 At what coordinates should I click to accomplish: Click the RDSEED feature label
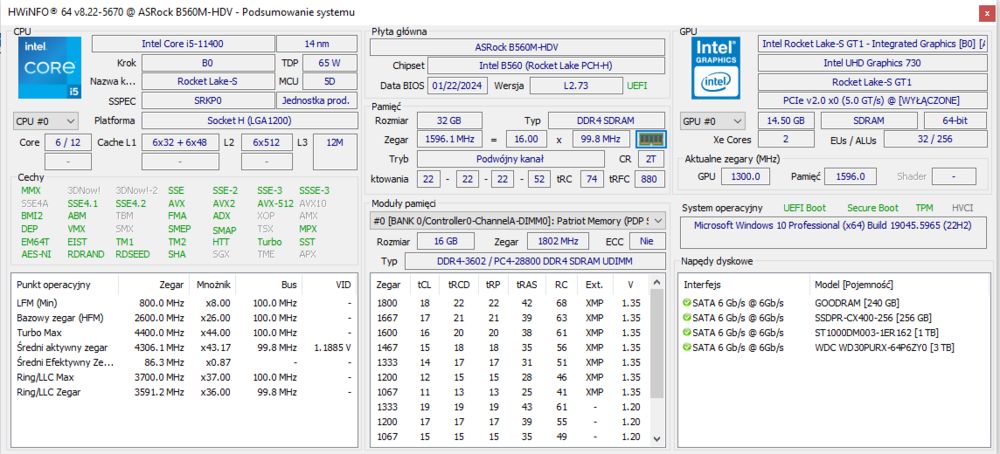click(x=133, y=254)
